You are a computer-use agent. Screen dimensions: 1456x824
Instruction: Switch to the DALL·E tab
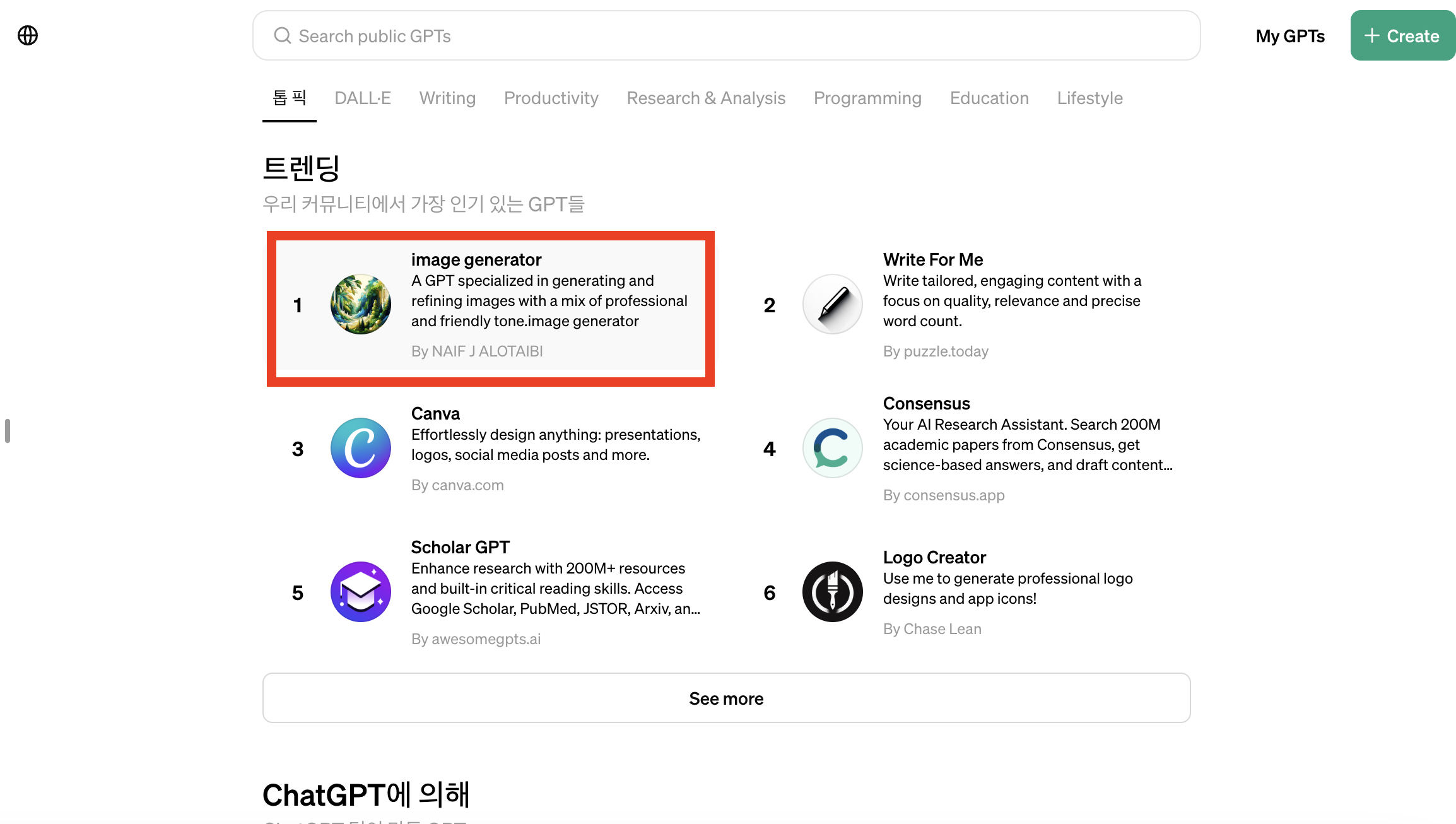(362, 98)
